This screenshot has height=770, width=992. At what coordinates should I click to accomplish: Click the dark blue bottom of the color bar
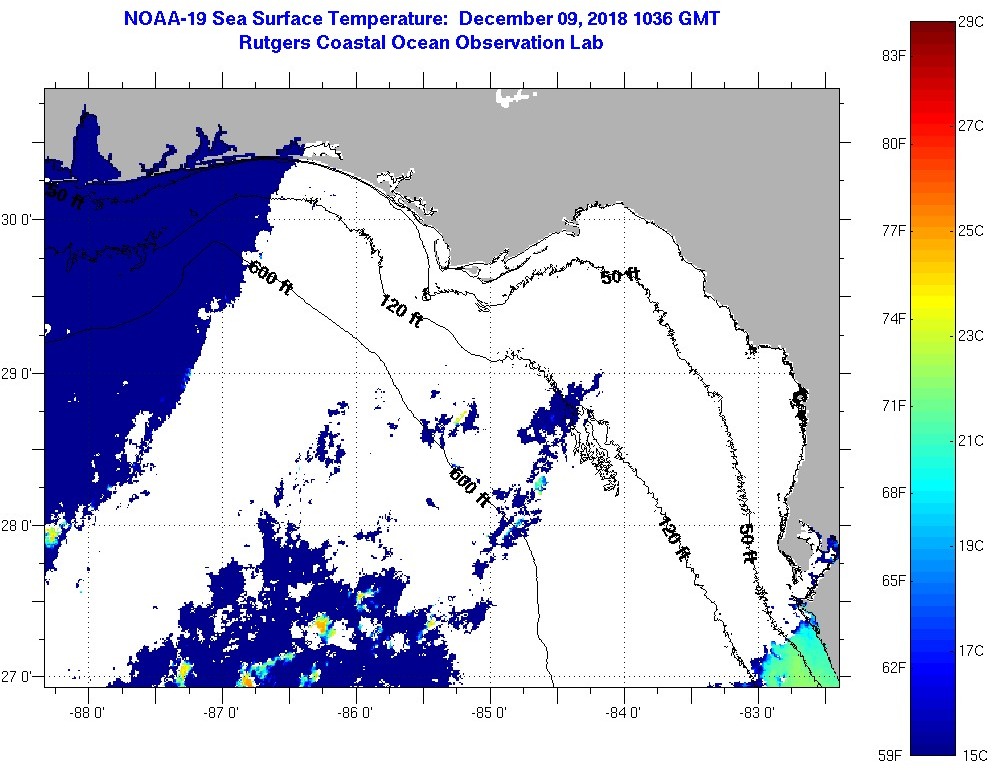point(931,745)
